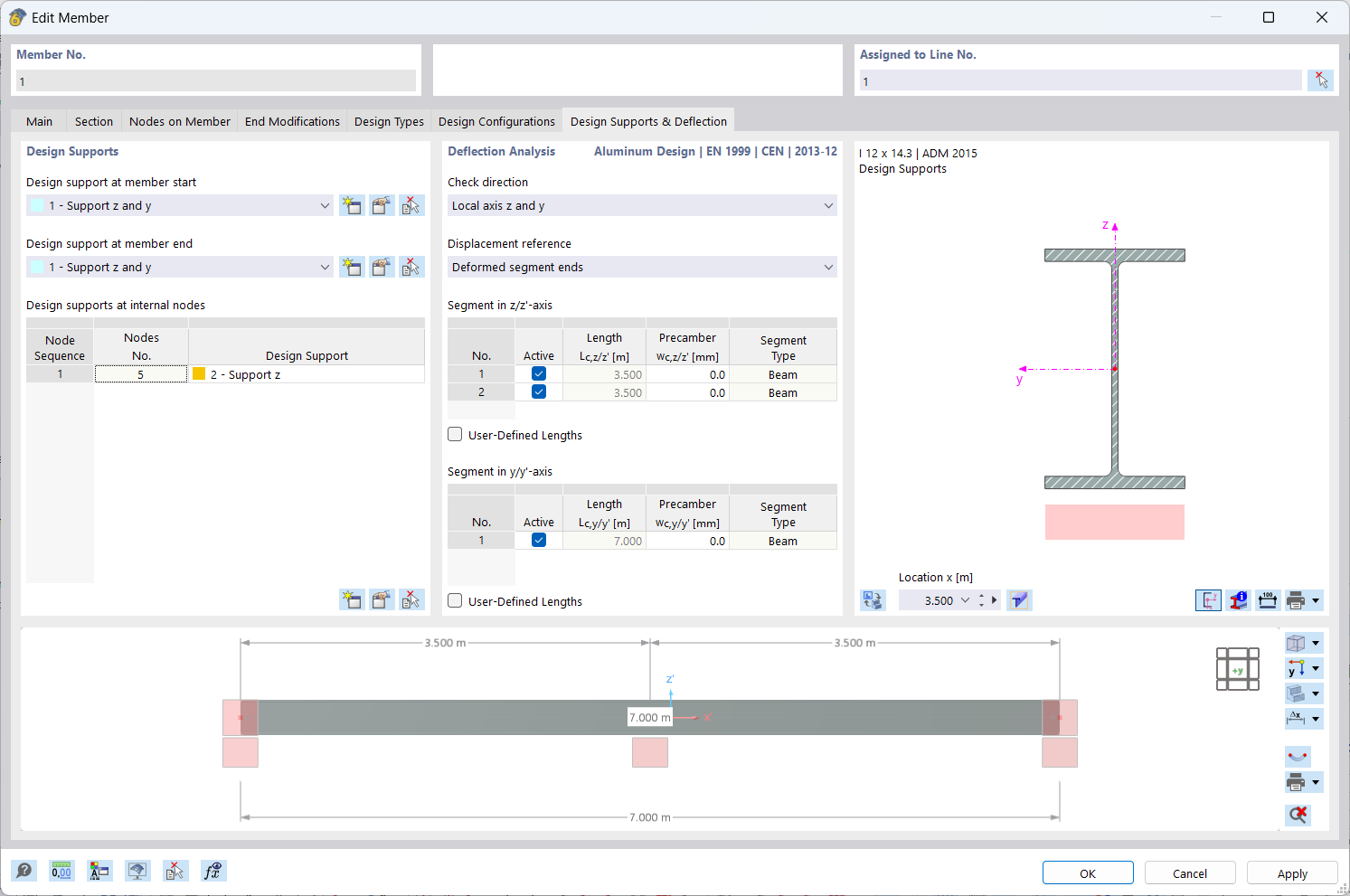Create a new design support at member start

[352, 205]
